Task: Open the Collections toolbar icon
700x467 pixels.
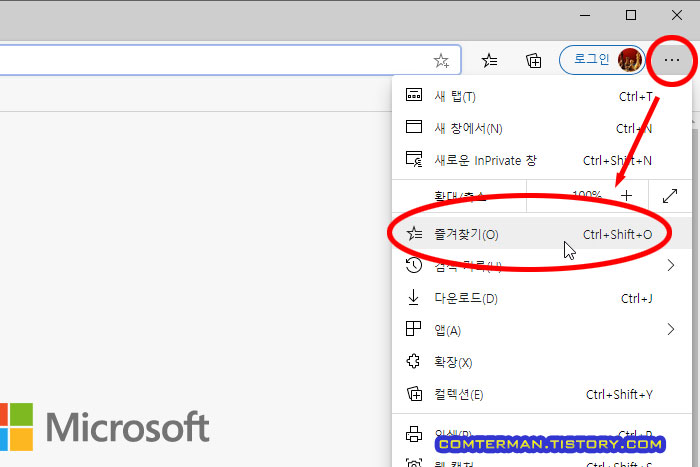Action: pyautogui.click(x=533, y=60)
